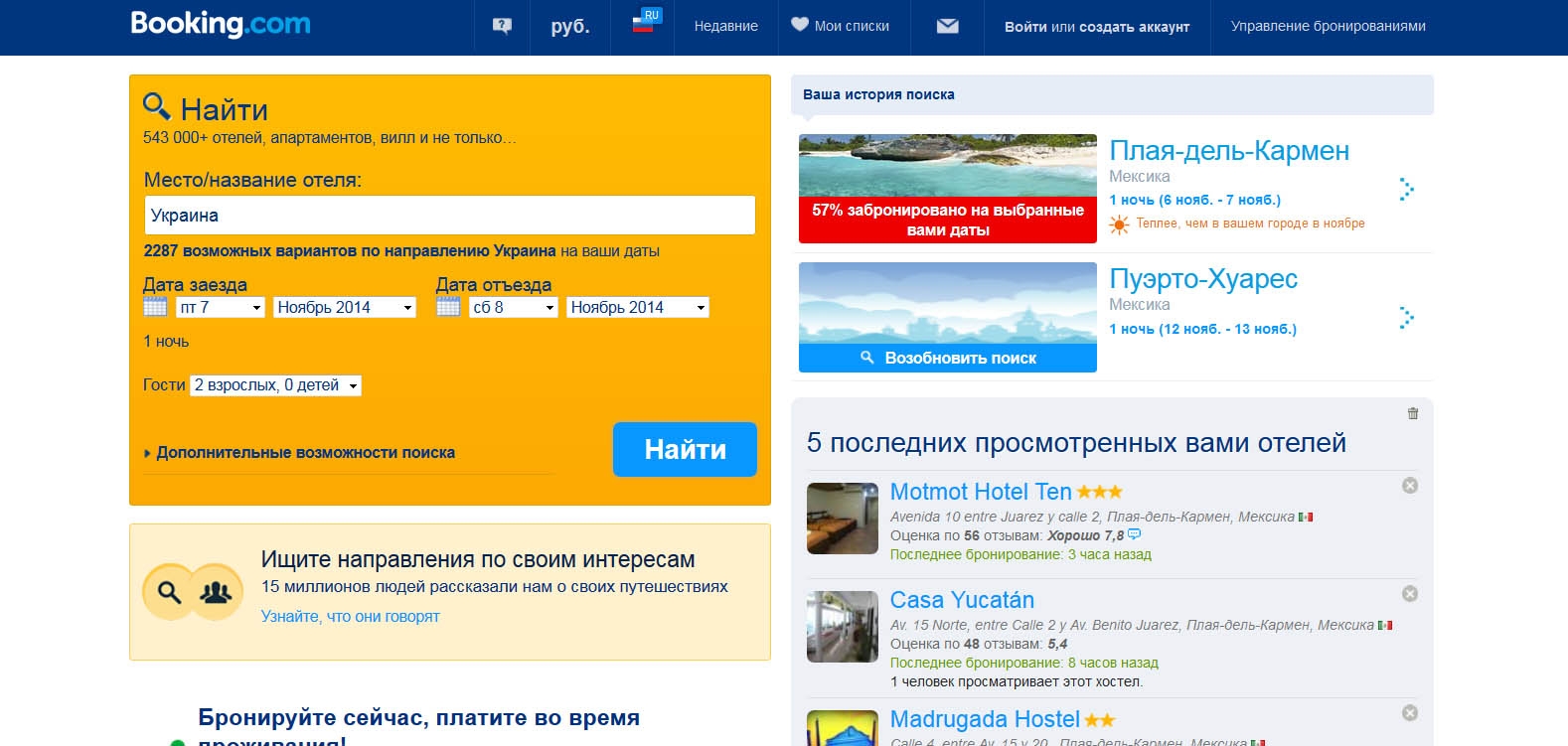Click the blue Найти search button
Image resolution: width=1568 pixels, height=746 pixels.
click(685, 450)
